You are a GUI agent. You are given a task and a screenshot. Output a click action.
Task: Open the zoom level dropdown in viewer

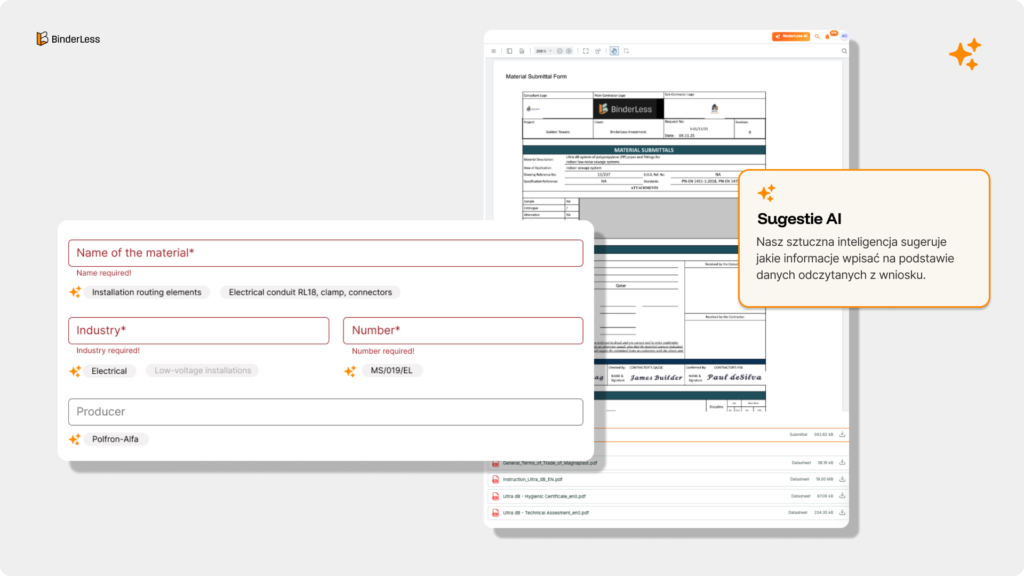point(542,51)
